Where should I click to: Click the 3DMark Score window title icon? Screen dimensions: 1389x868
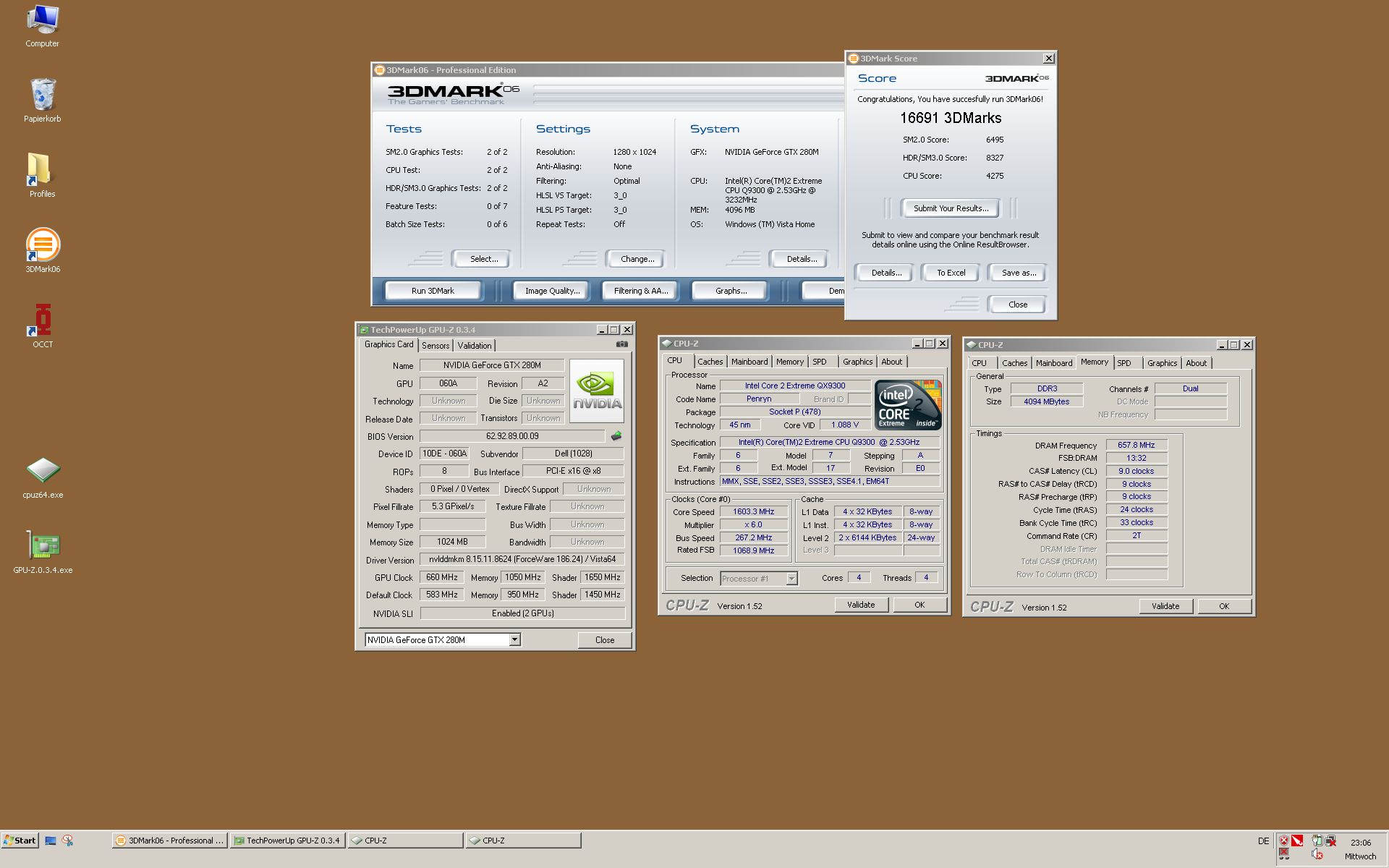[853, 59]
